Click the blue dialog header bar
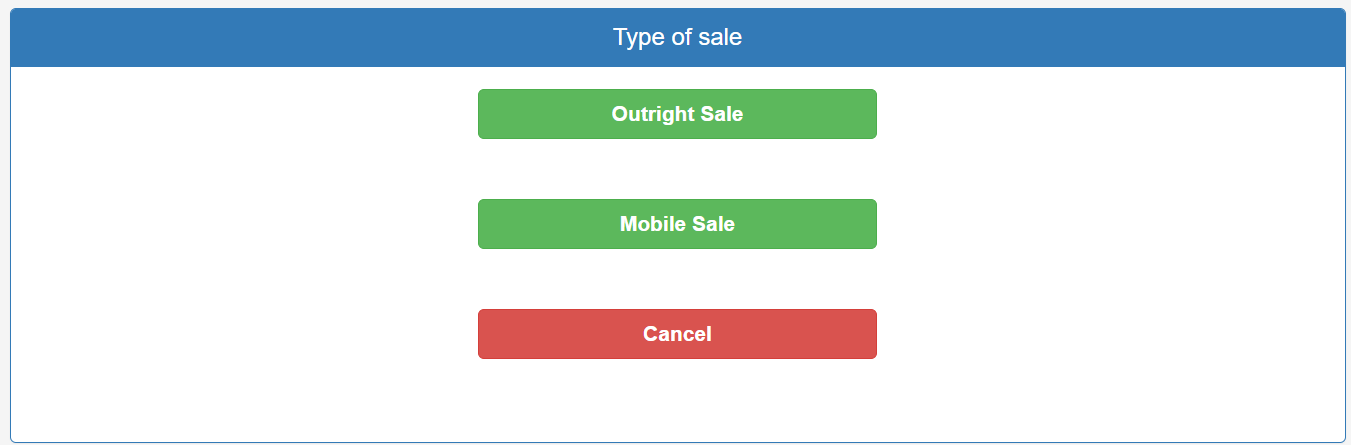Screen dimensions: 1351x445 pos(300,38)
